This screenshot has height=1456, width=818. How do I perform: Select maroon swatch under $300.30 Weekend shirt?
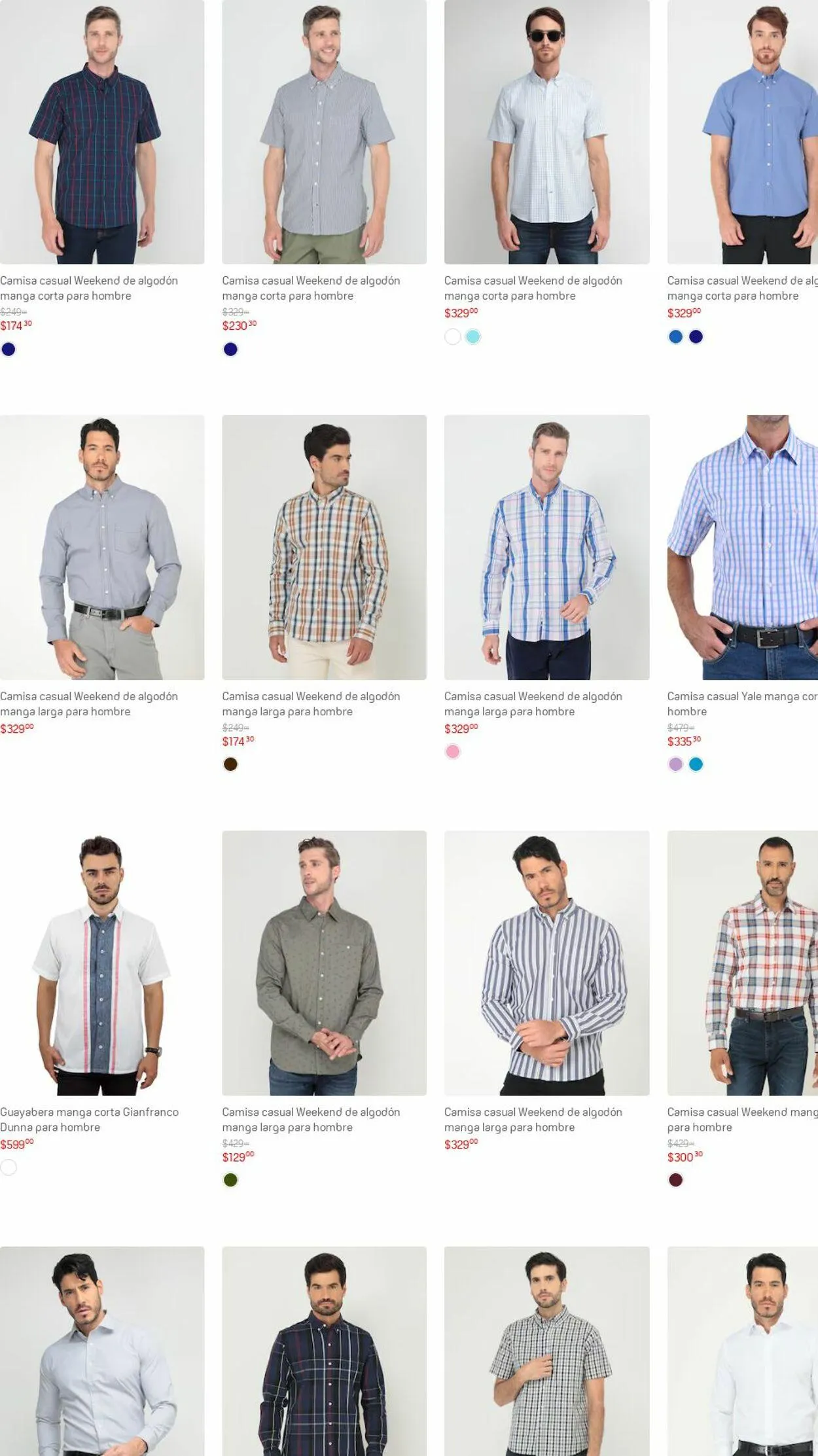[x=675, y=1180]
